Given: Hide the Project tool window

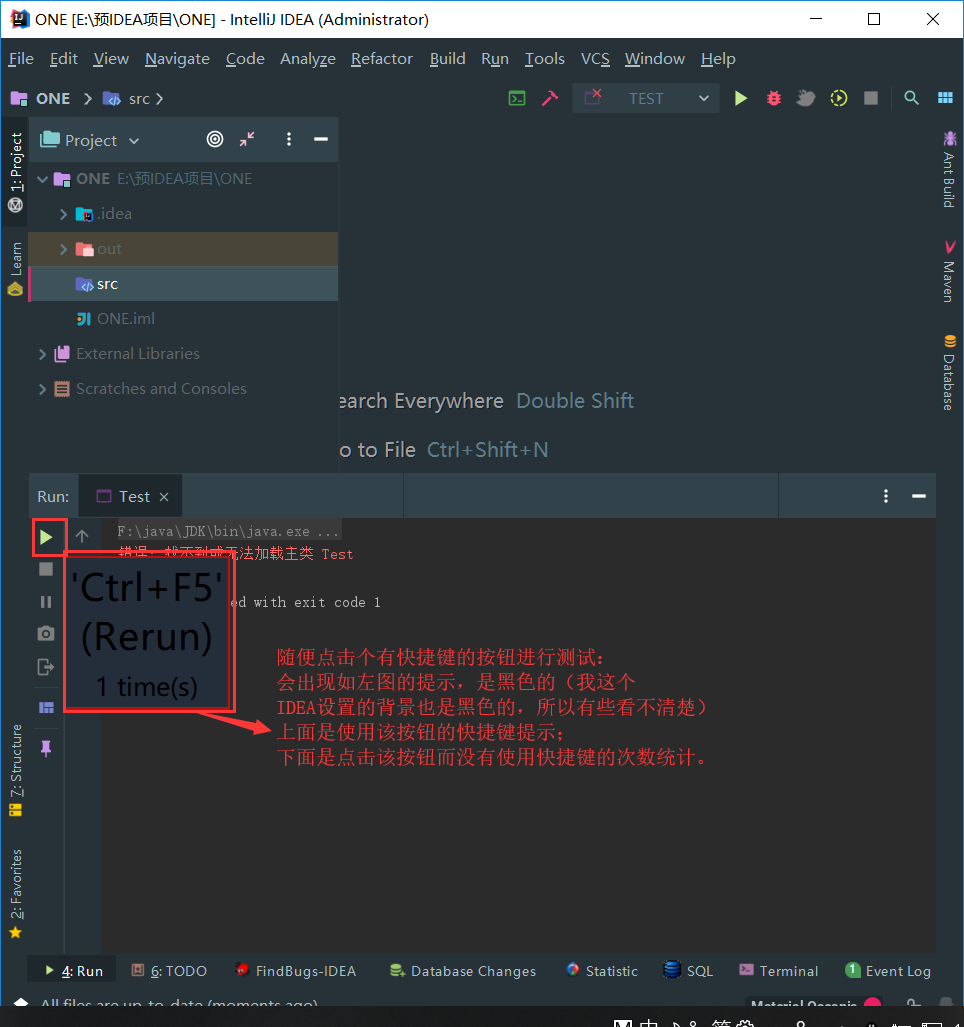Looking at the screenshot, I should tap(321, 139).
